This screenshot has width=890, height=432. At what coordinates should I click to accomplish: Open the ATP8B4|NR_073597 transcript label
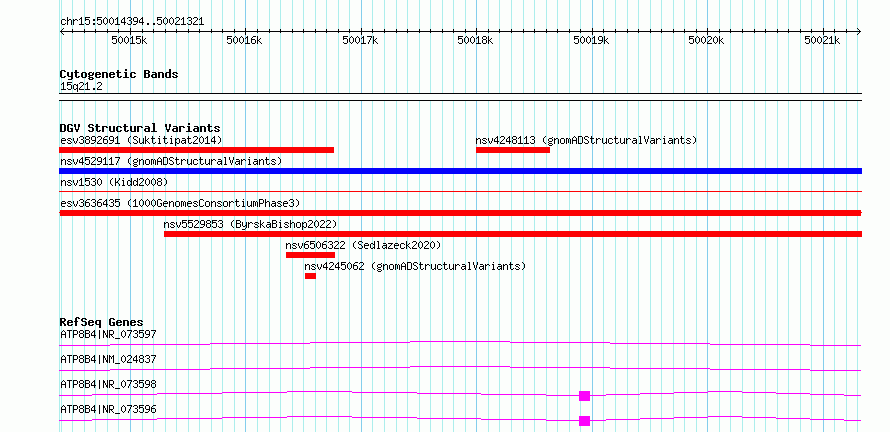(108, 334)
